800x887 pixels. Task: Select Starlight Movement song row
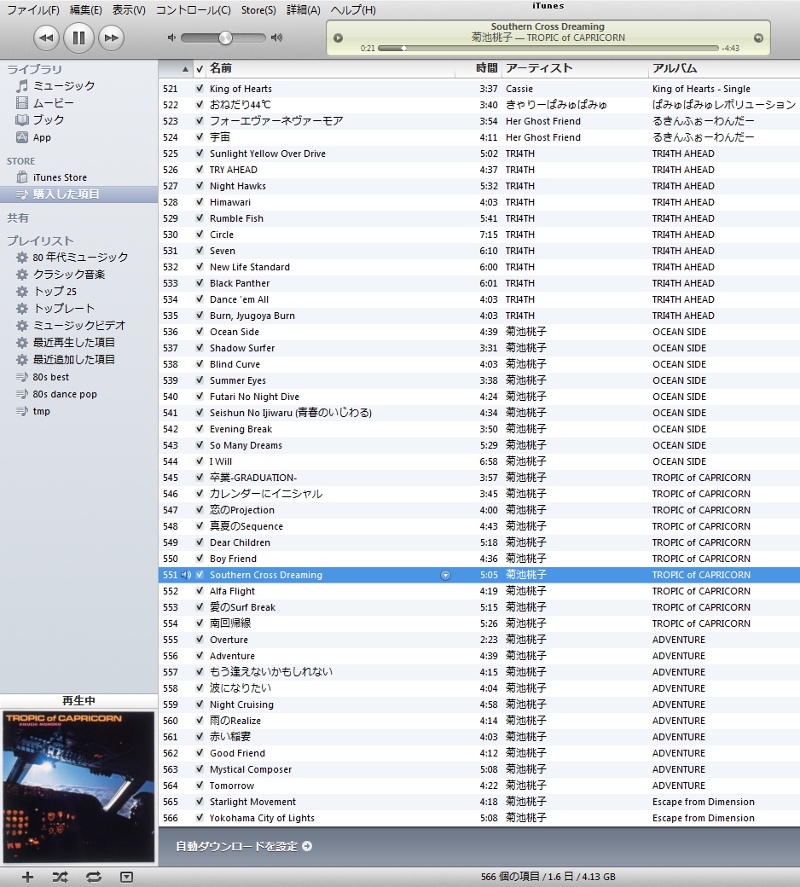(479, 802)
